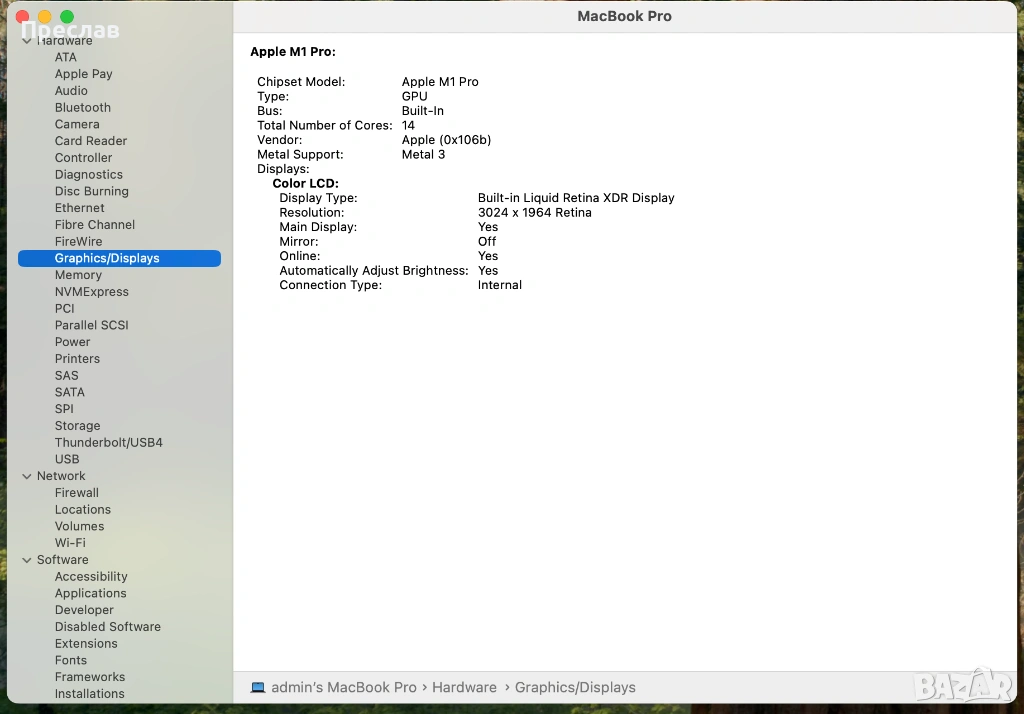Open Firewall under Network
This screenshot has width=1024, height=714.
pyautogui.click(x=77, y=493)
